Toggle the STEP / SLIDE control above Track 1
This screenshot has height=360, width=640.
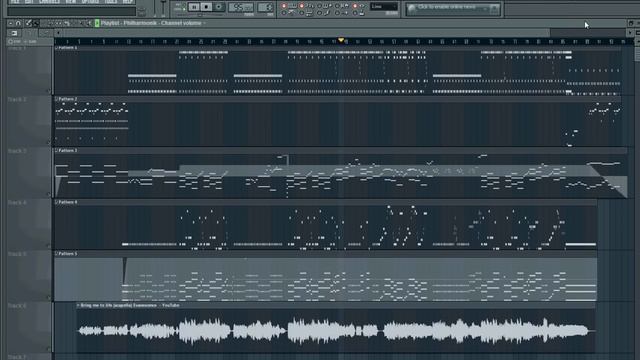pyautogui.click(x=23, y=42)
